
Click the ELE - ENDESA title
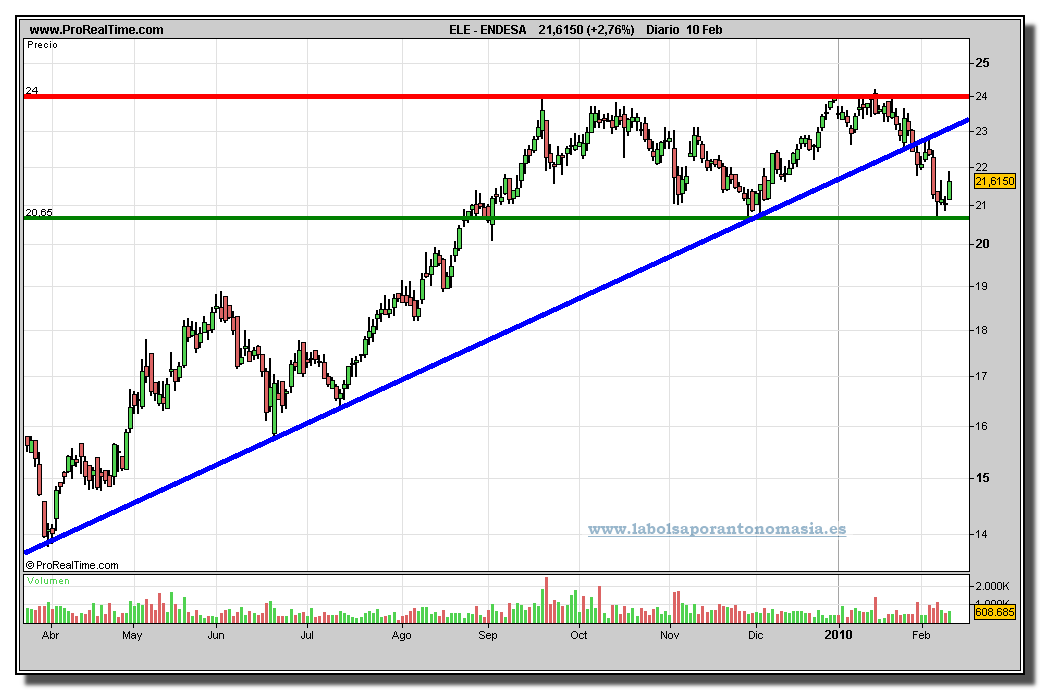pyautogui.click(x=488, y=30)
